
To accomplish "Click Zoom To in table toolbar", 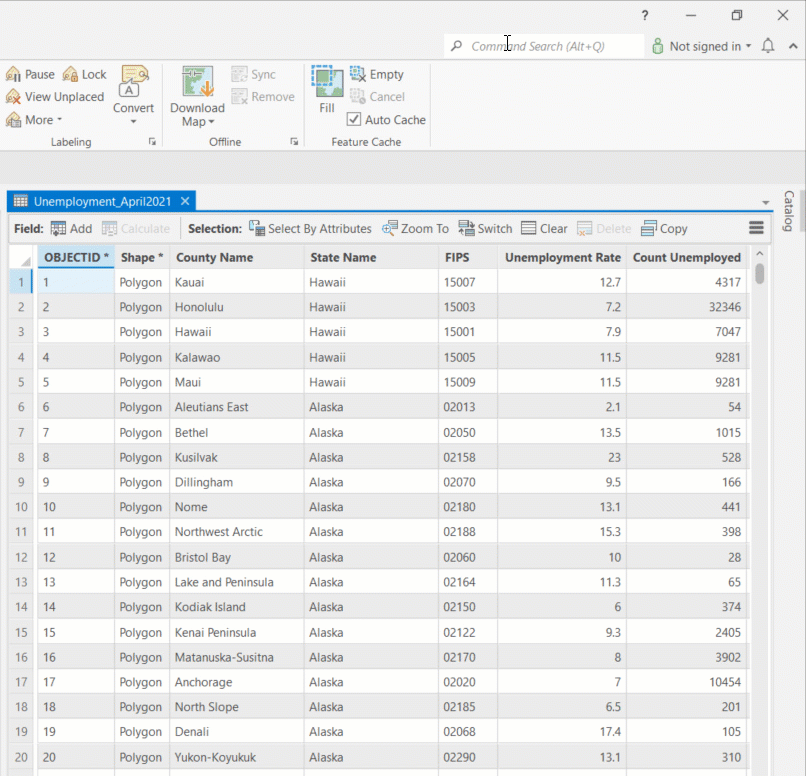I will pos(415,229).
